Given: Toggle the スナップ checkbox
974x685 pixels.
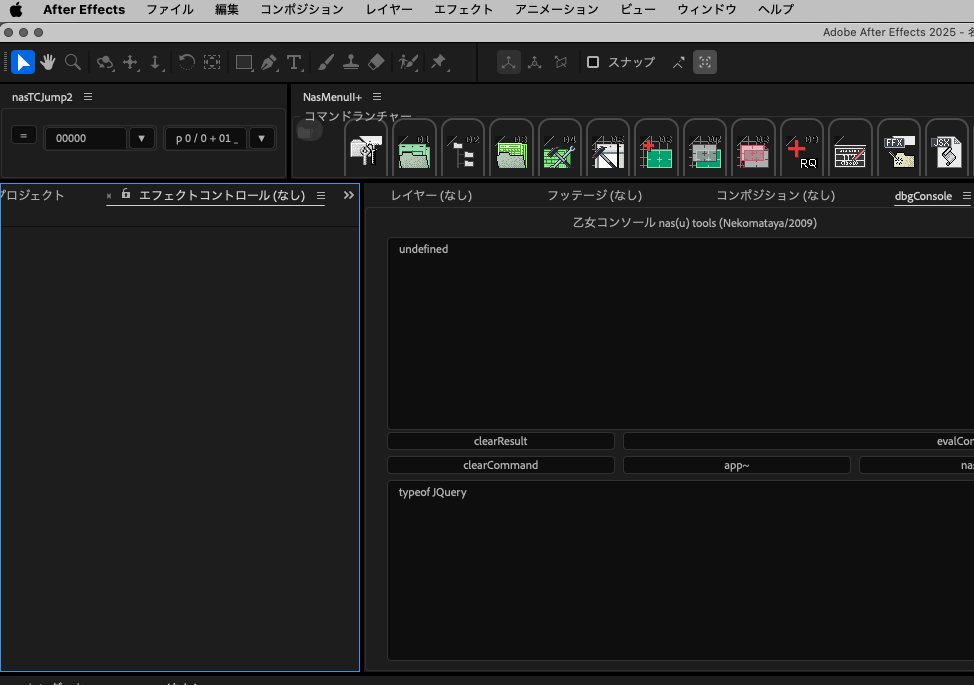Looking at the screenshot, I should [x=593, y=62].
